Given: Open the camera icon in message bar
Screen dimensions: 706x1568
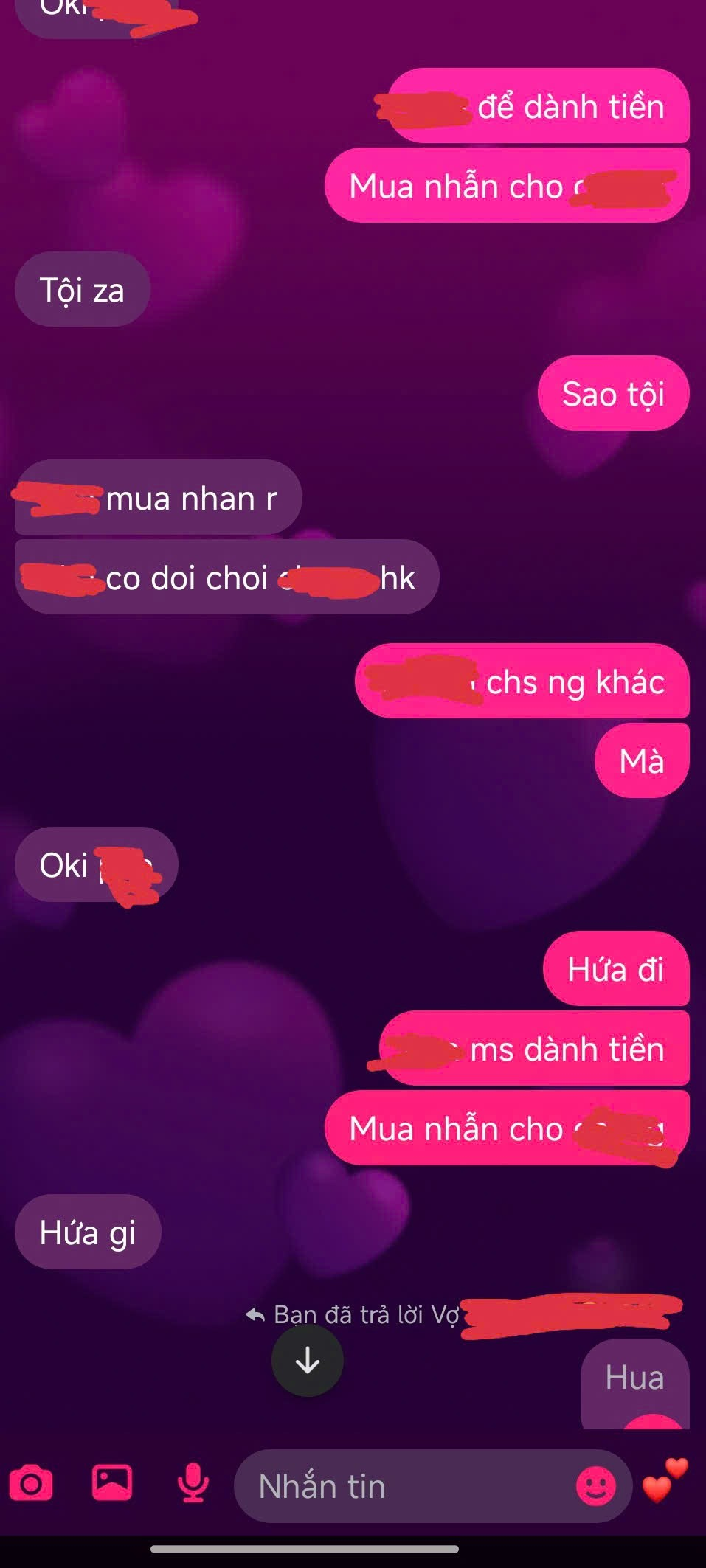Looking at the screenshot, I should tap(31, 1483).
